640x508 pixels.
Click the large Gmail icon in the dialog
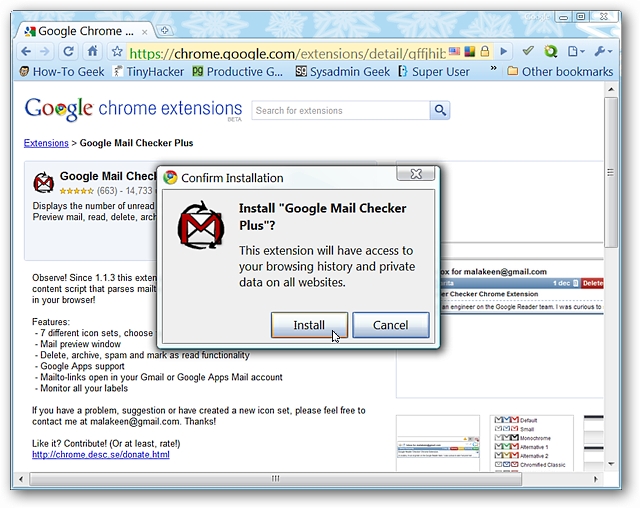coord(201,225)
